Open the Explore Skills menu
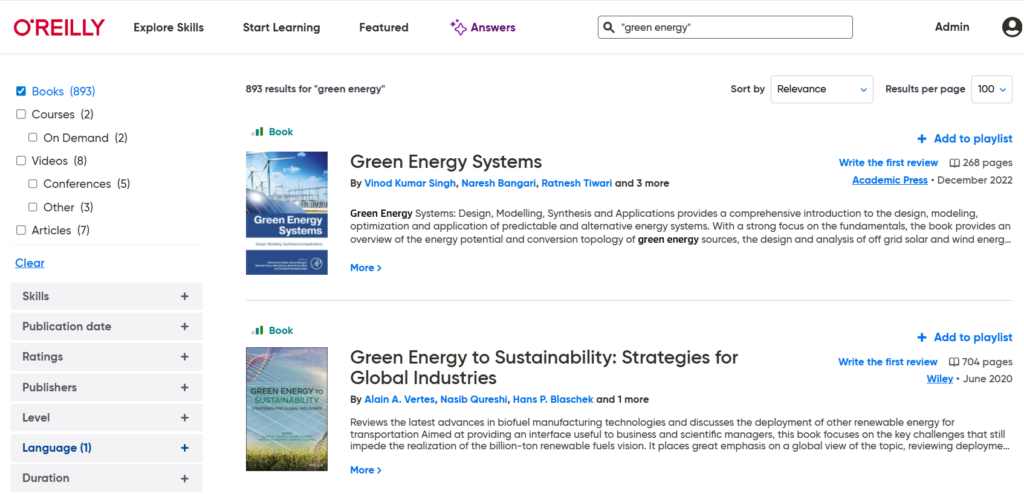The height and width of the screenshot is (494, 1024). pos(168,27)
